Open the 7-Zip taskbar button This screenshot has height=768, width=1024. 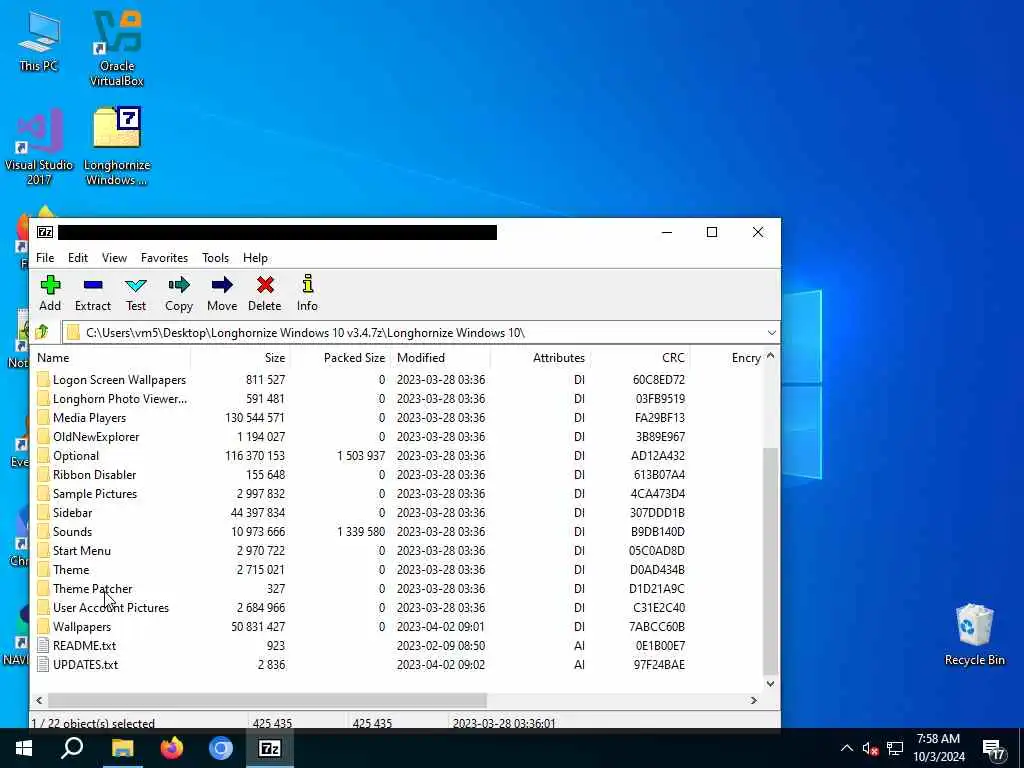[x=270, y=748]
